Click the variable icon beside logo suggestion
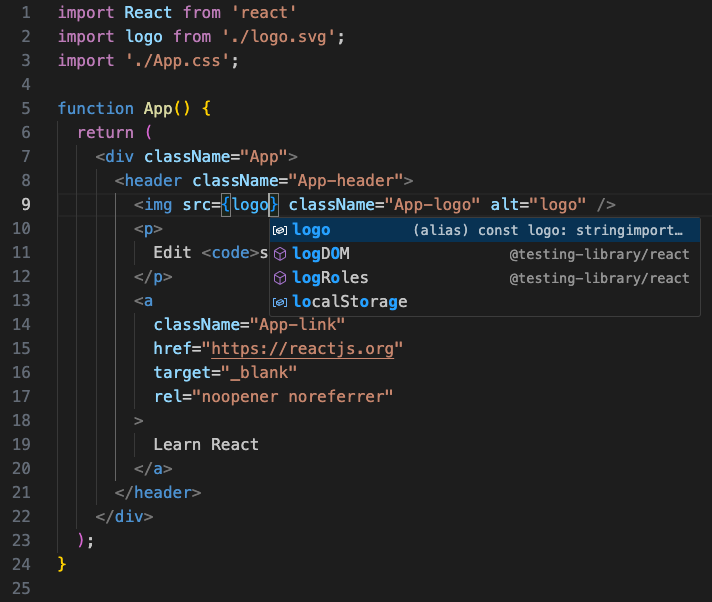The height and width of the screenshot is (602, 712). (280, 230)
